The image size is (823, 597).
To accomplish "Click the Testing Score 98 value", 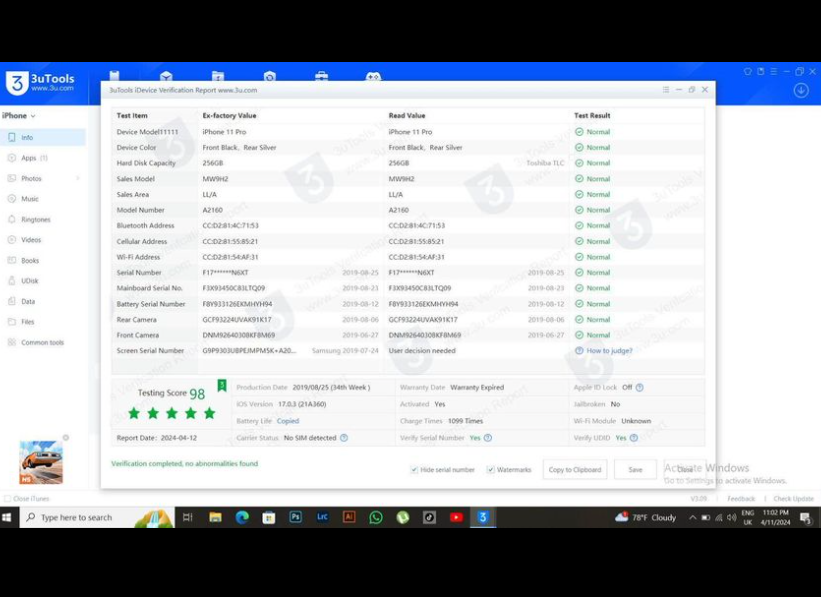I will point(197,394).
